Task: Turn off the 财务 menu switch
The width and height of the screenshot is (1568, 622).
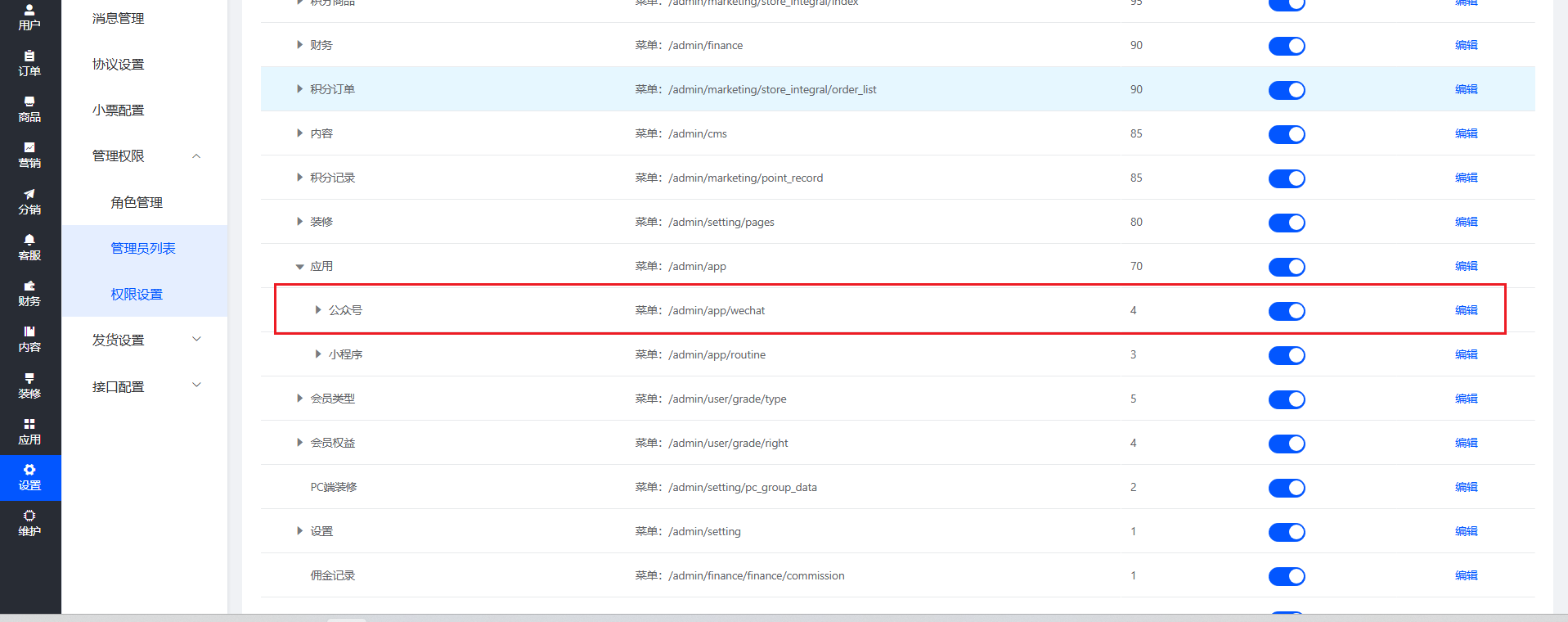Action: 1286,46
